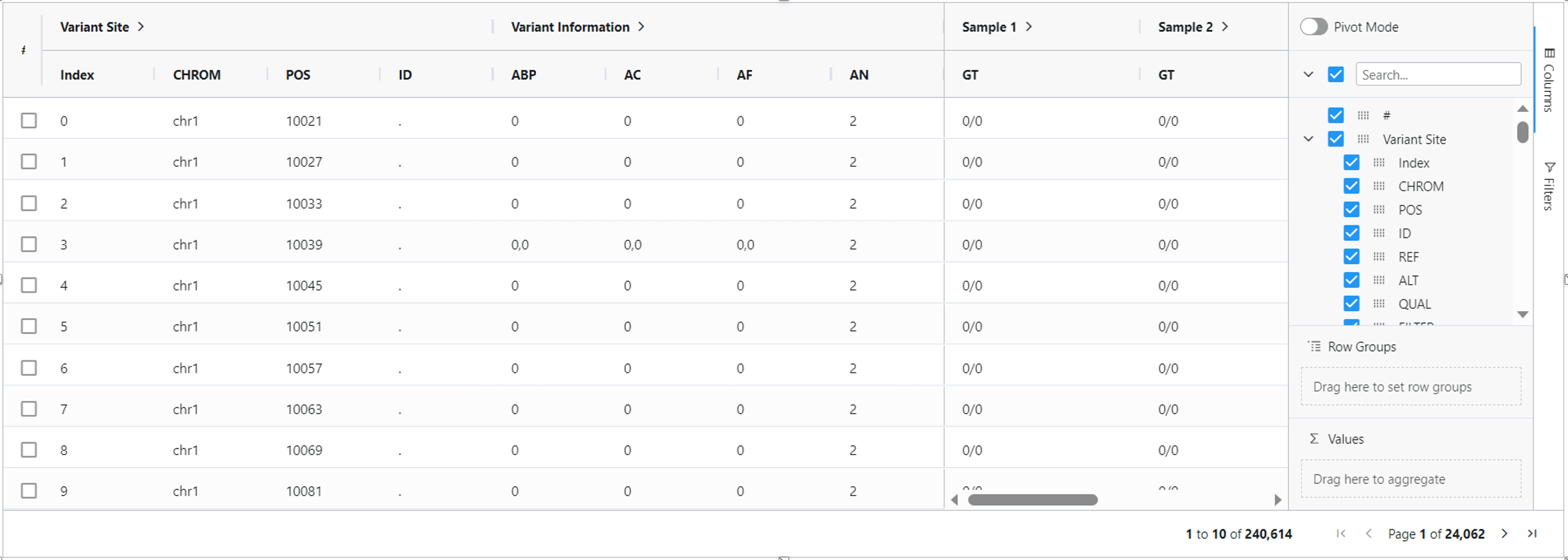Image resolution: width=1568 pixels, height=560 pixels.
Task: Sort by the POS column header
Action: click(298, 74)
